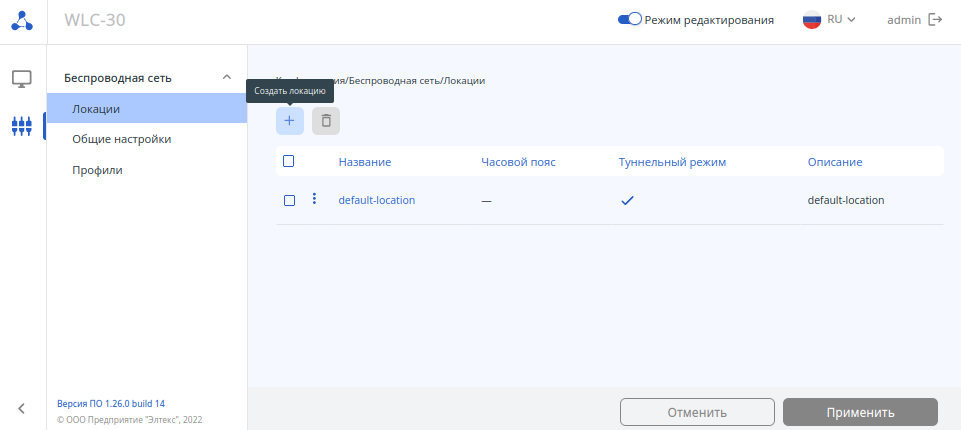Open three-dot menu for default-location row
The image size is (961, 430).
click(314, 199)
